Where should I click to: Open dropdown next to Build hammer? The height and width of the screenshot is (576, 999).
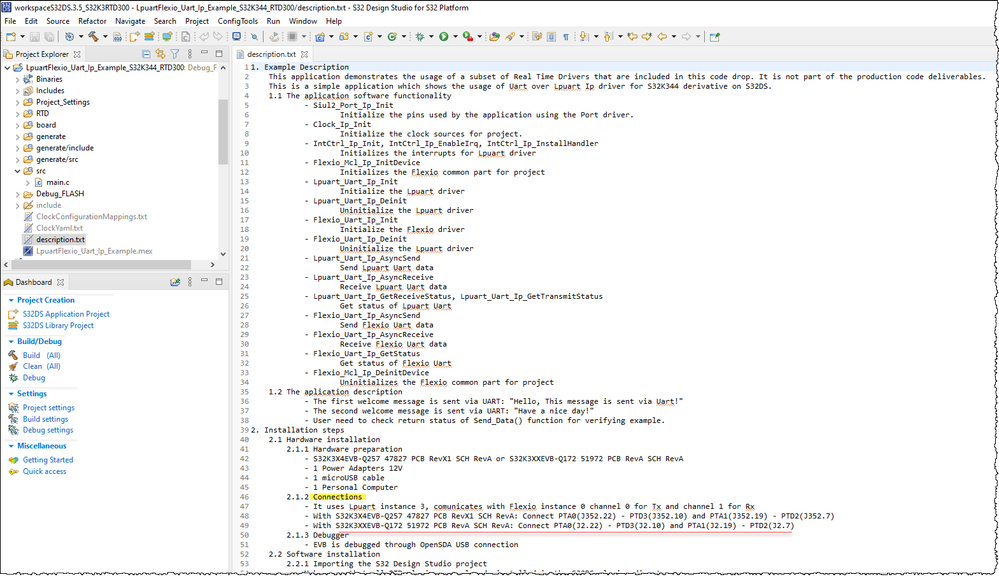(105, 37)
